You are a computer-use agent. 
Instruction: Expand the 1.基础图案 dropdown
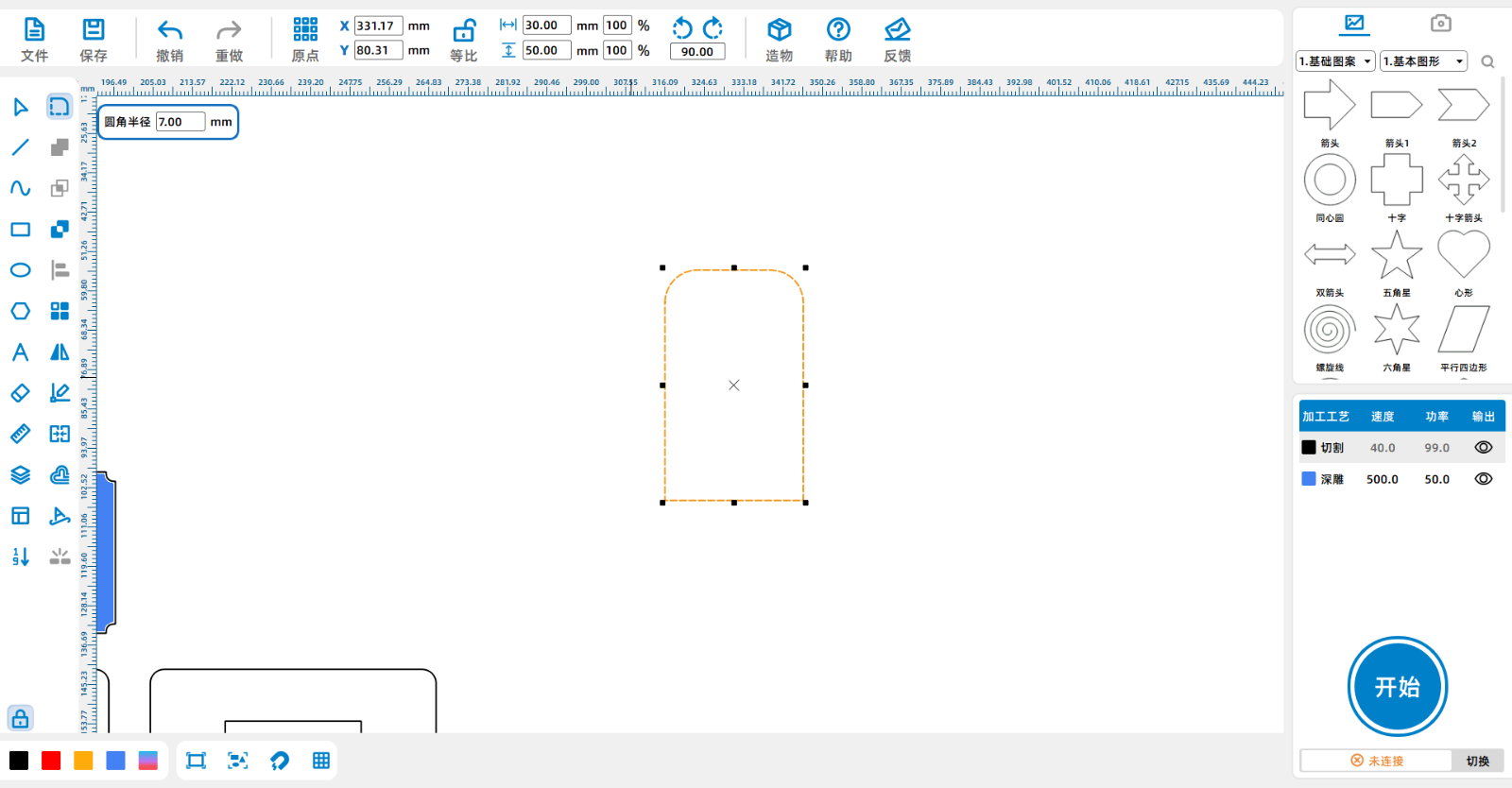point(1334,61)
